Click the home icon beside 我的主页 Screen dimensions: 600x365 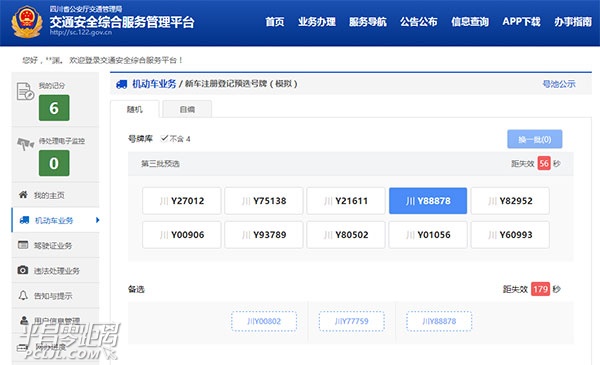[23, 195]
